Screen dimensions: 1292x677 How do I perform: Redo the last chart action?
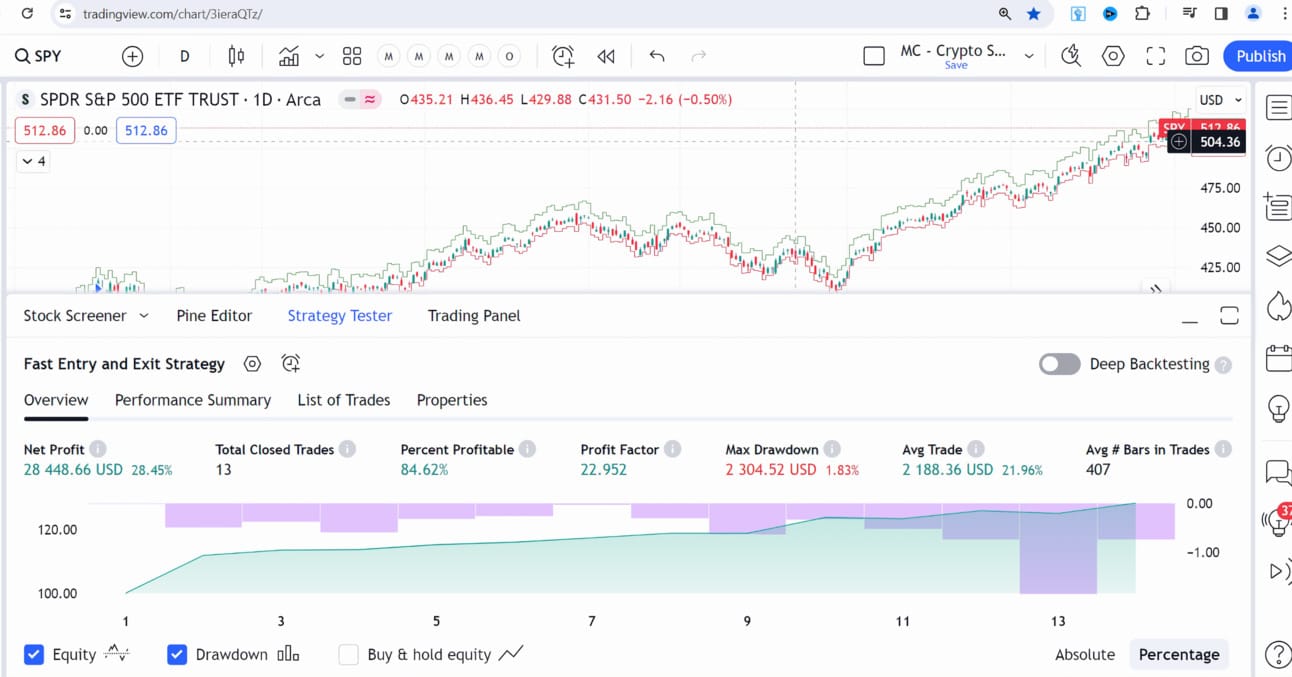click(699, 56)
